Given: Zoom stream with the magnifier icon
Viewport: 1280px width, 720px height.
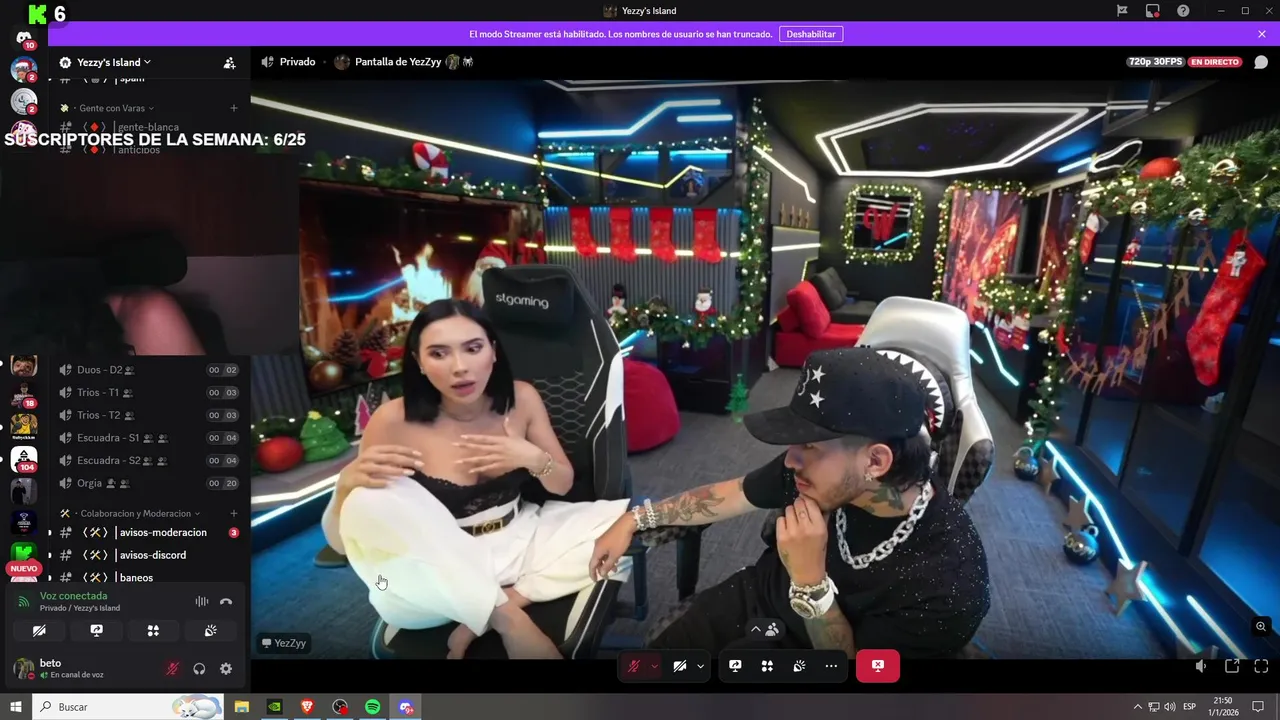Looking at the screenshot, I should coord(1261,627).
